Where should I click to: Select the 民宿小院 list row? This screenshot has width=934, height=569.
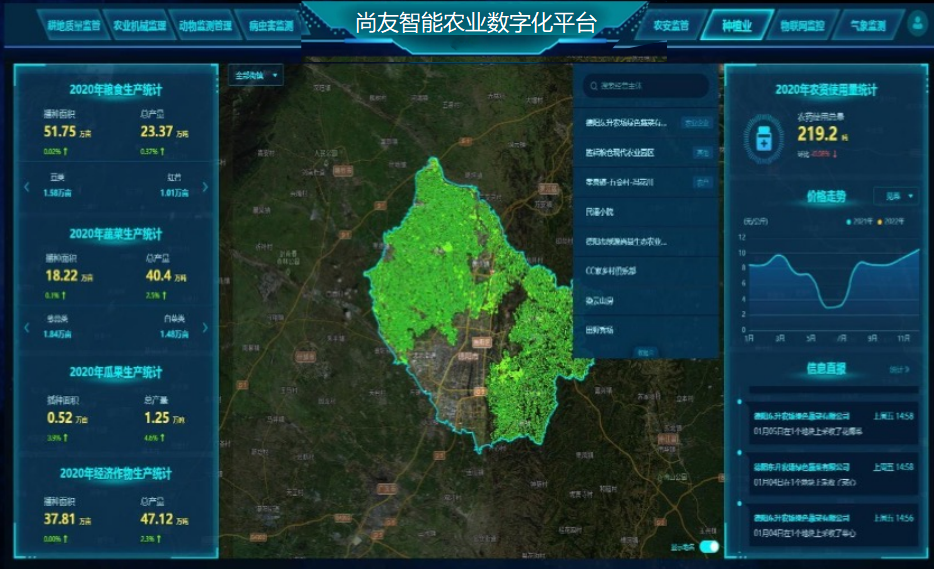coord(646,212)
